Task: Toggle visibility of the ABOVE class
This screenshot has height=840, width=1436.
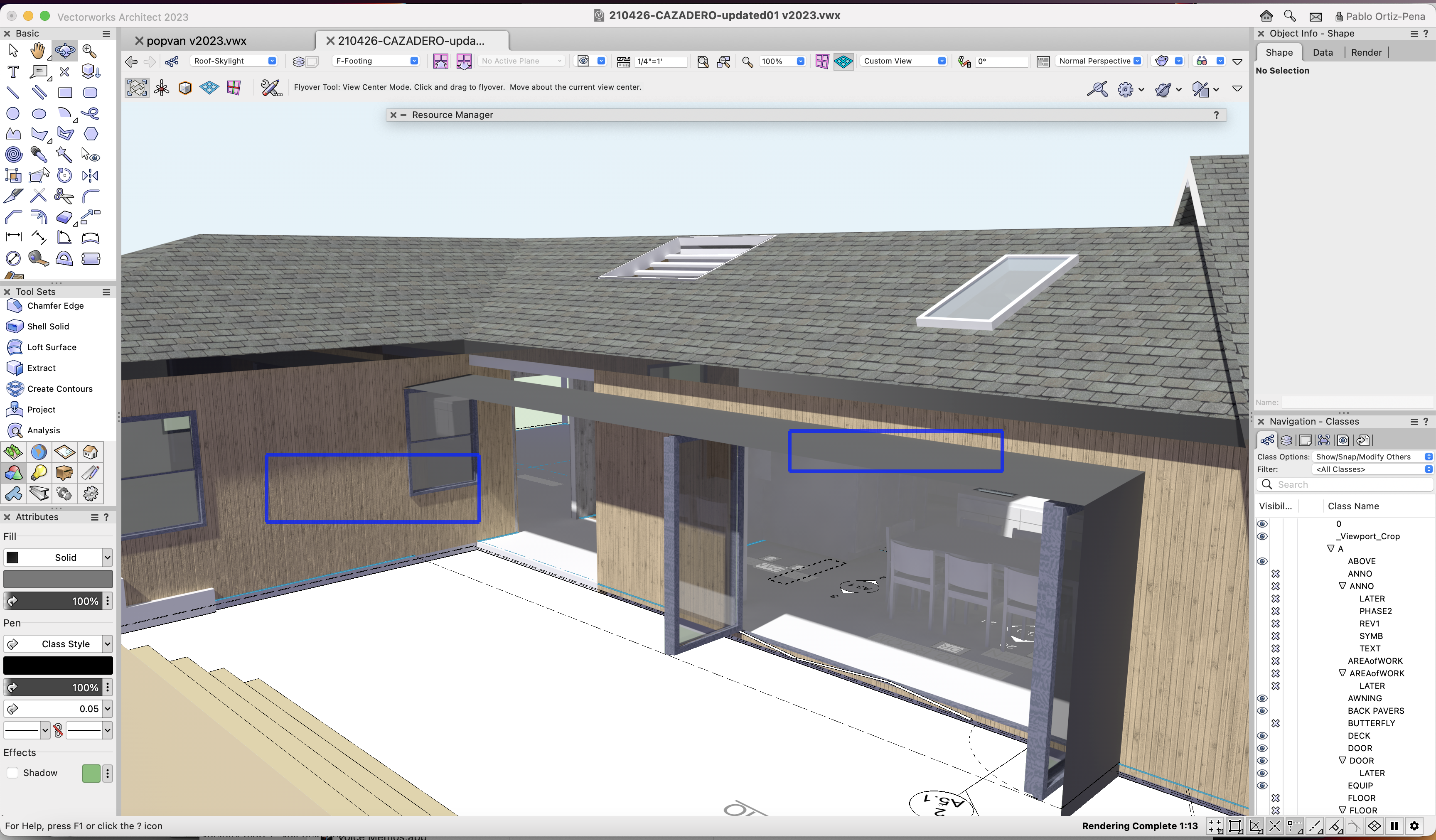Action: click(x=1262, y=561)
